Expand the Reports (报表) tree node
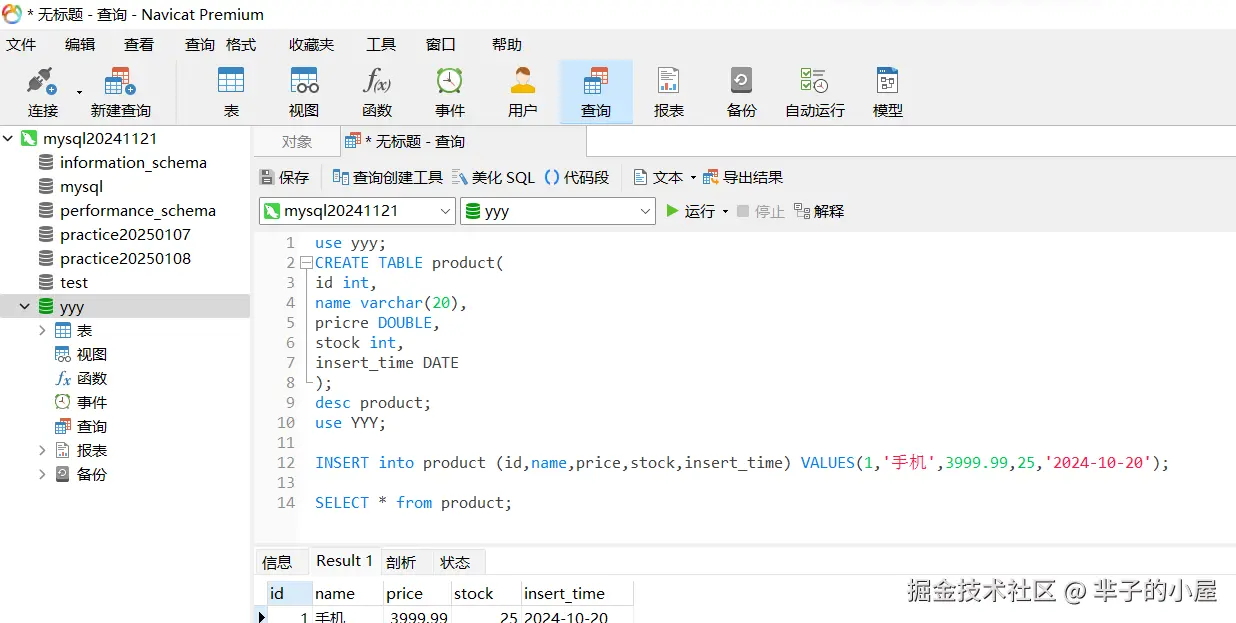The height and width of the screenshot is (623, 1236). [x=42, y=450]
